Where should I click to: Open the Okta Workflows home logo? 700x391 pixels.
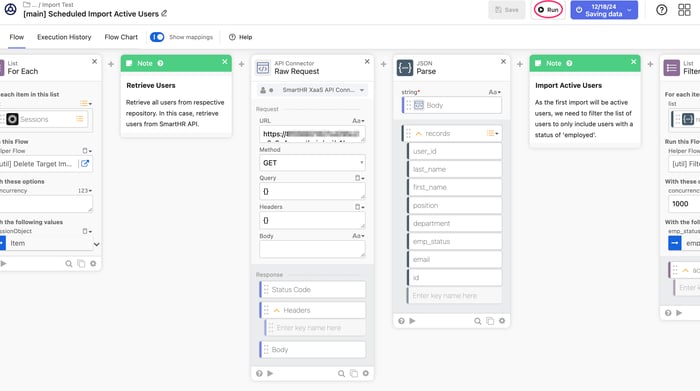pos(11,9)
